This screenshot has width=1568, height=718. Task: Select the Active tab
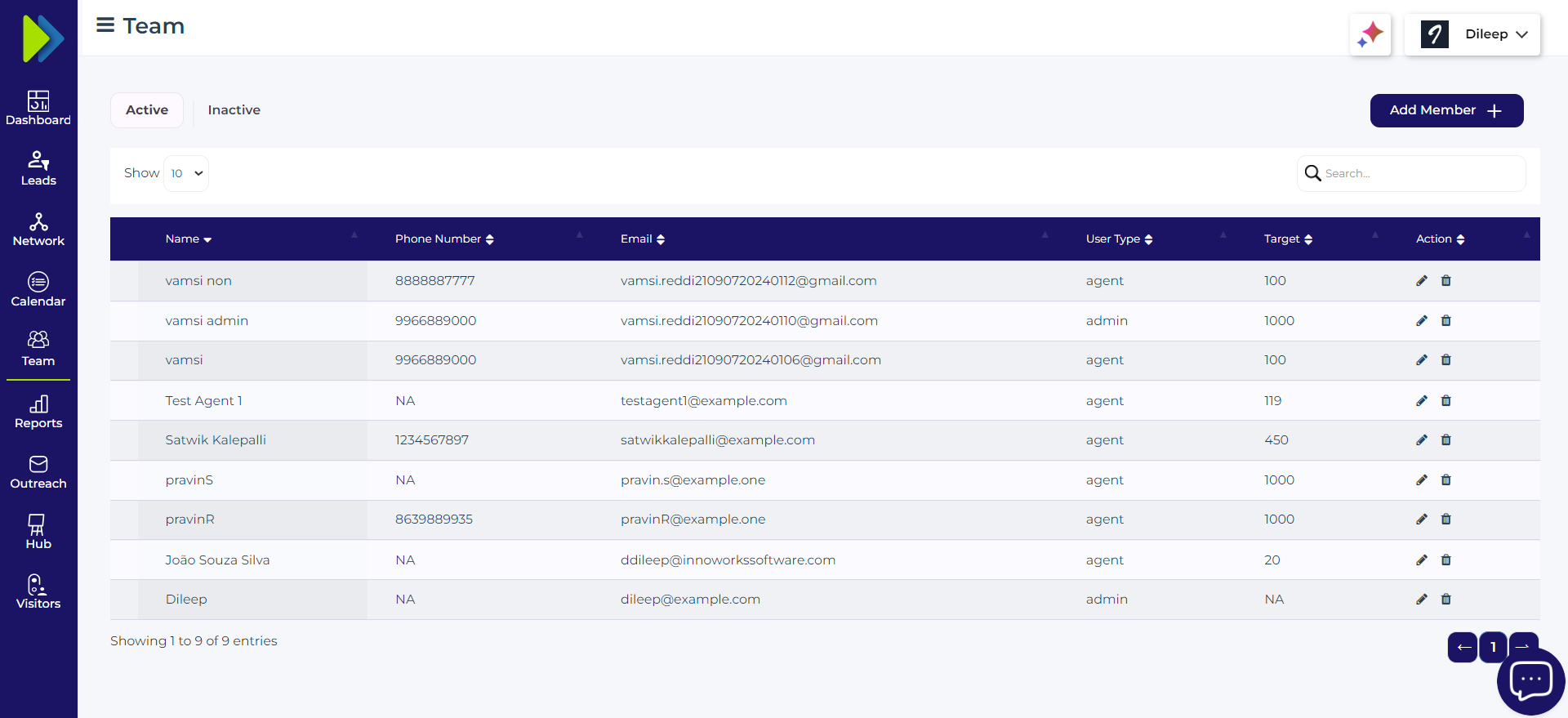tap(147, 110)
